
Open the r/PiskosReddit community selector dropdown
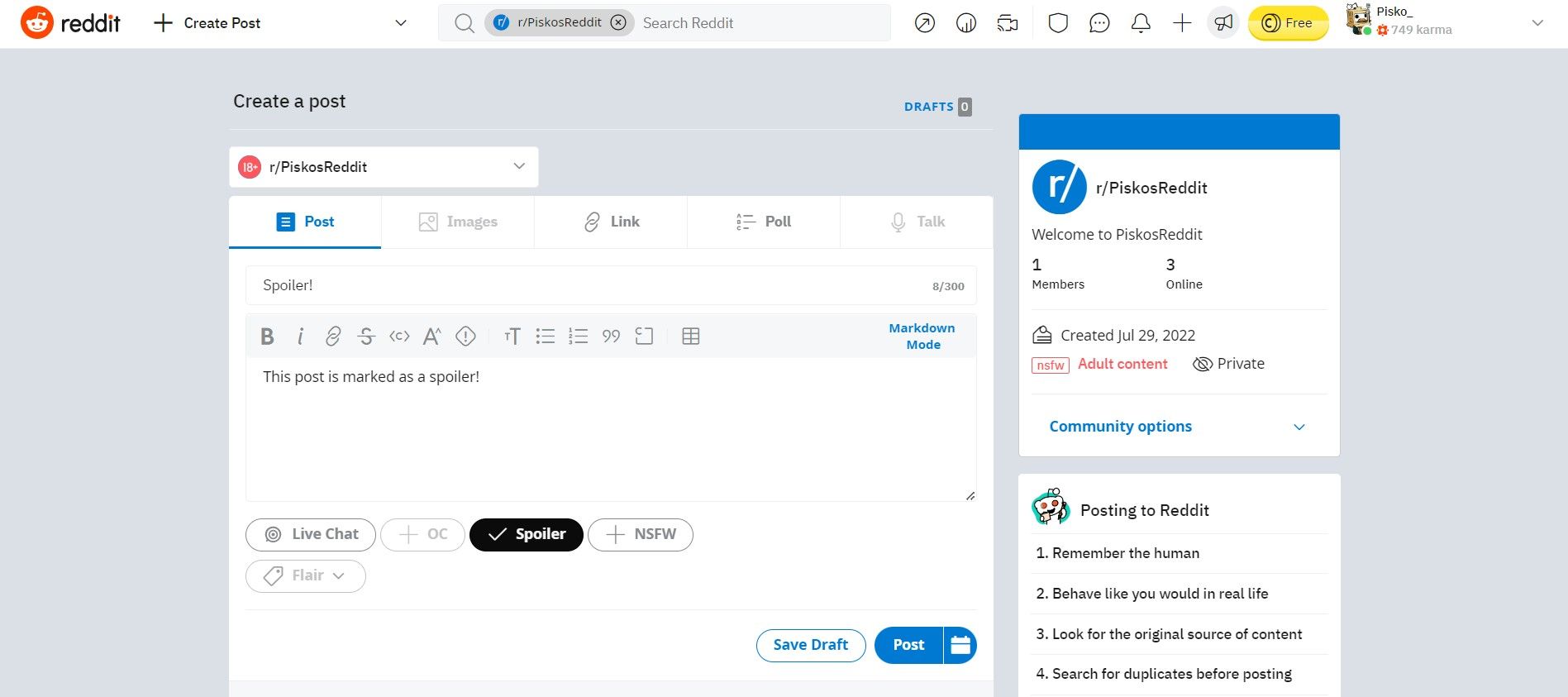pyautogui.click(x=384, y=167)
